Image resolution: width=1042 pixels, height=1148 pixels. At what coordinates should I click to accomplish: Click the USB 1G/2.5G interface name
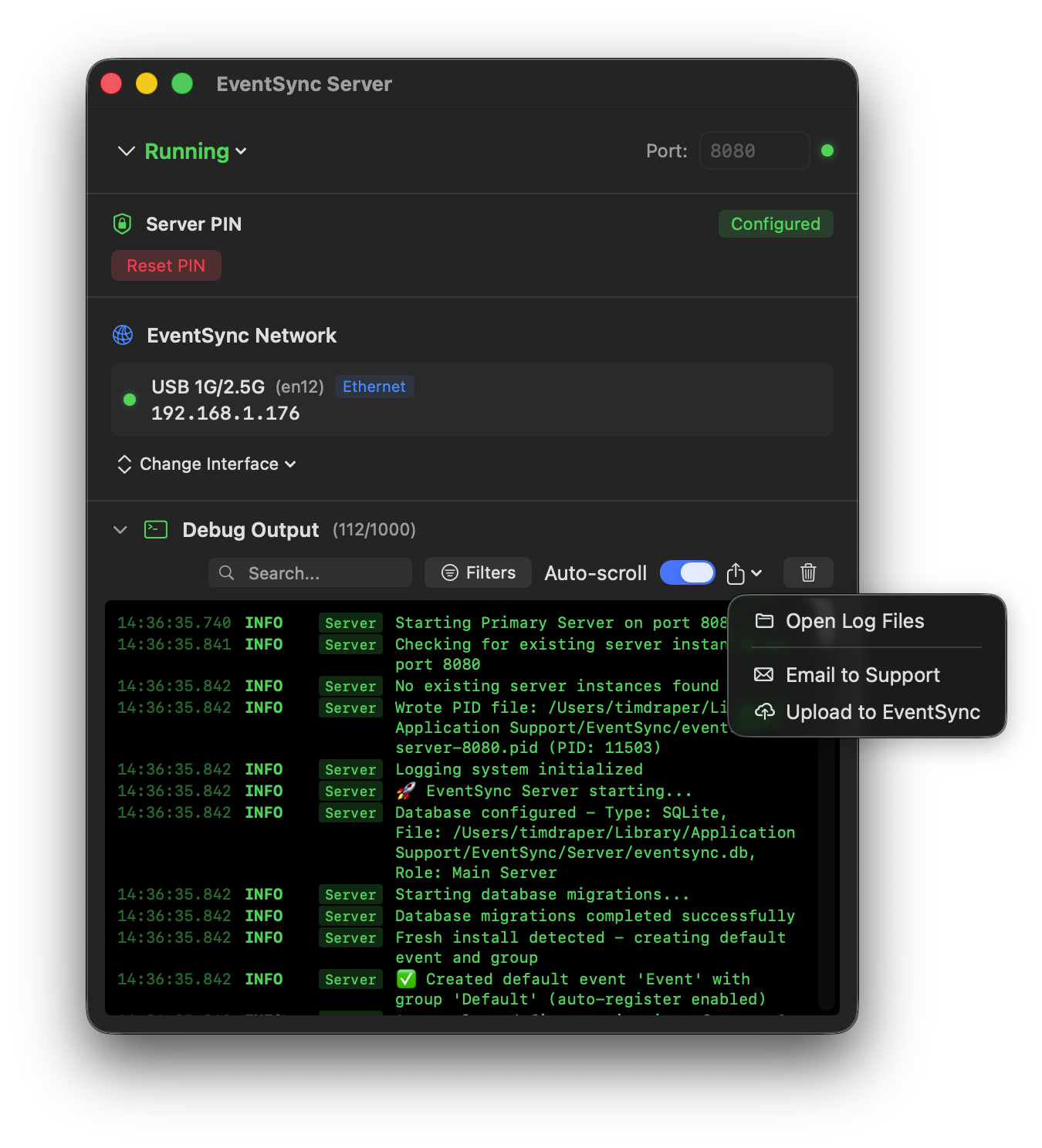click(208, 387)
